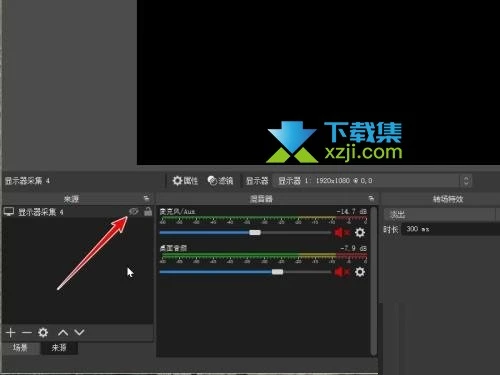Click the 显示器 label before the dropdown
This screenshot has height=375, width=500.
pyautogui.click(x=257, y=181)
